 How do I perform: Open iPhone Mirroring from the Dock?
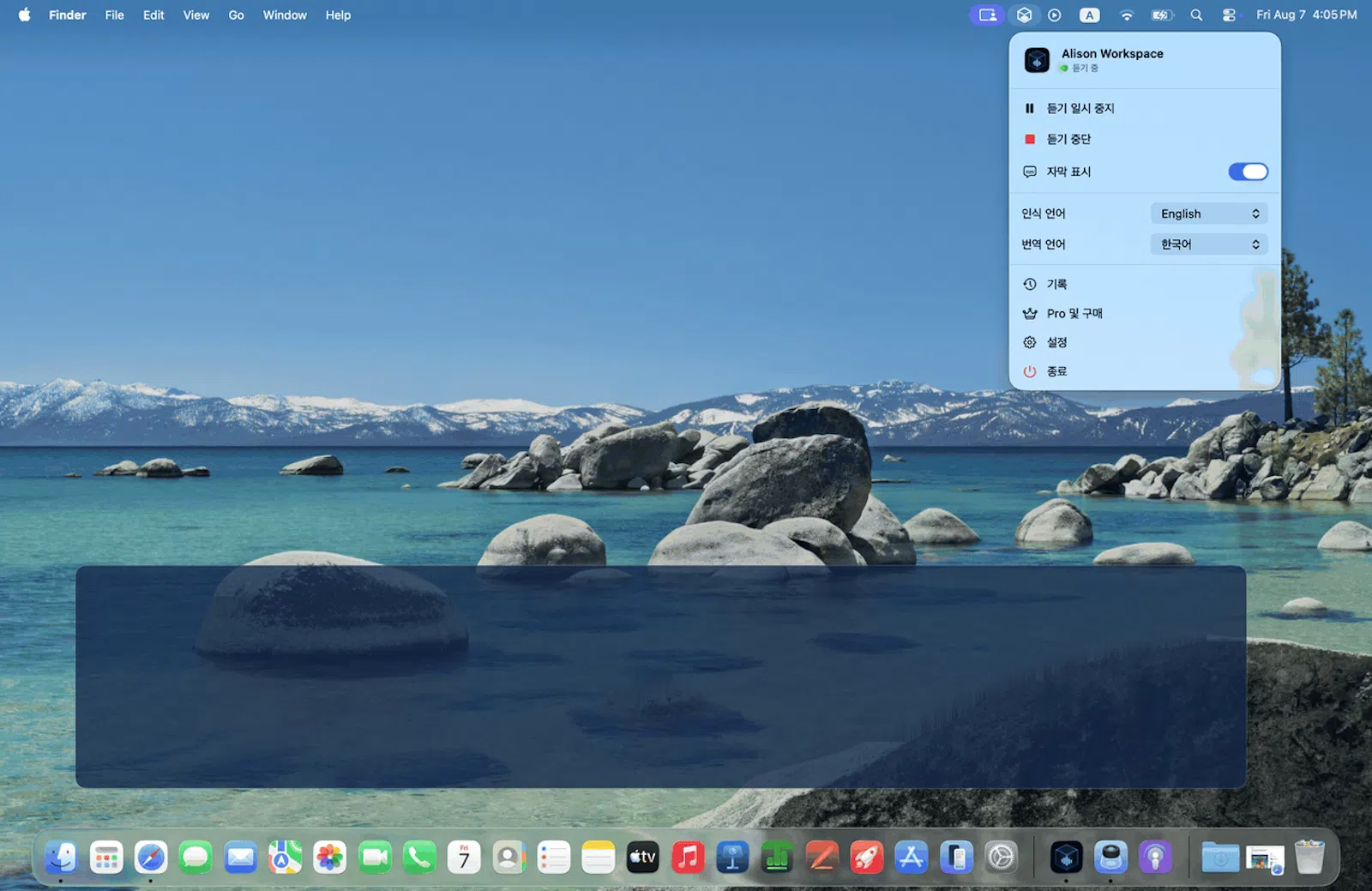point(956,857)
